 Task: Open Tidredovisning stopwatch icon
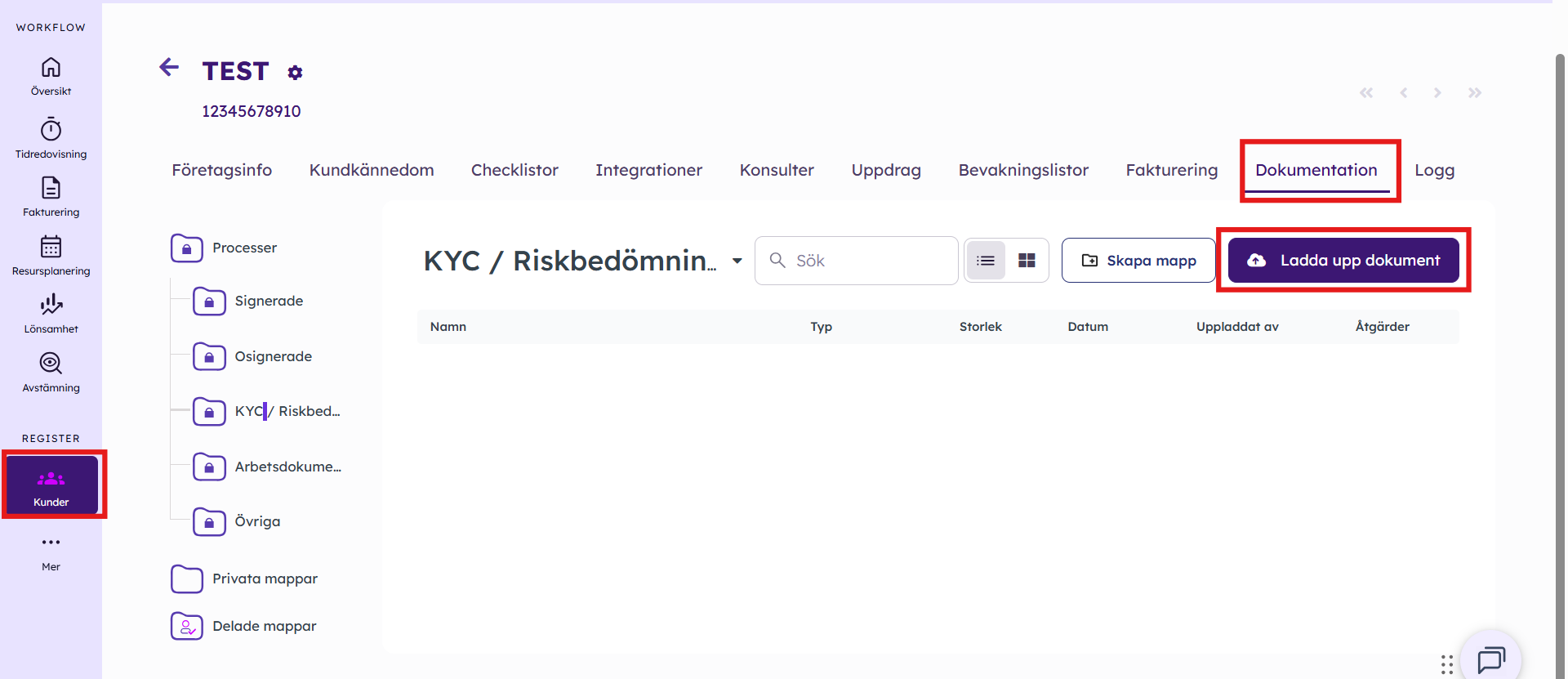click(x=51, y=129)
